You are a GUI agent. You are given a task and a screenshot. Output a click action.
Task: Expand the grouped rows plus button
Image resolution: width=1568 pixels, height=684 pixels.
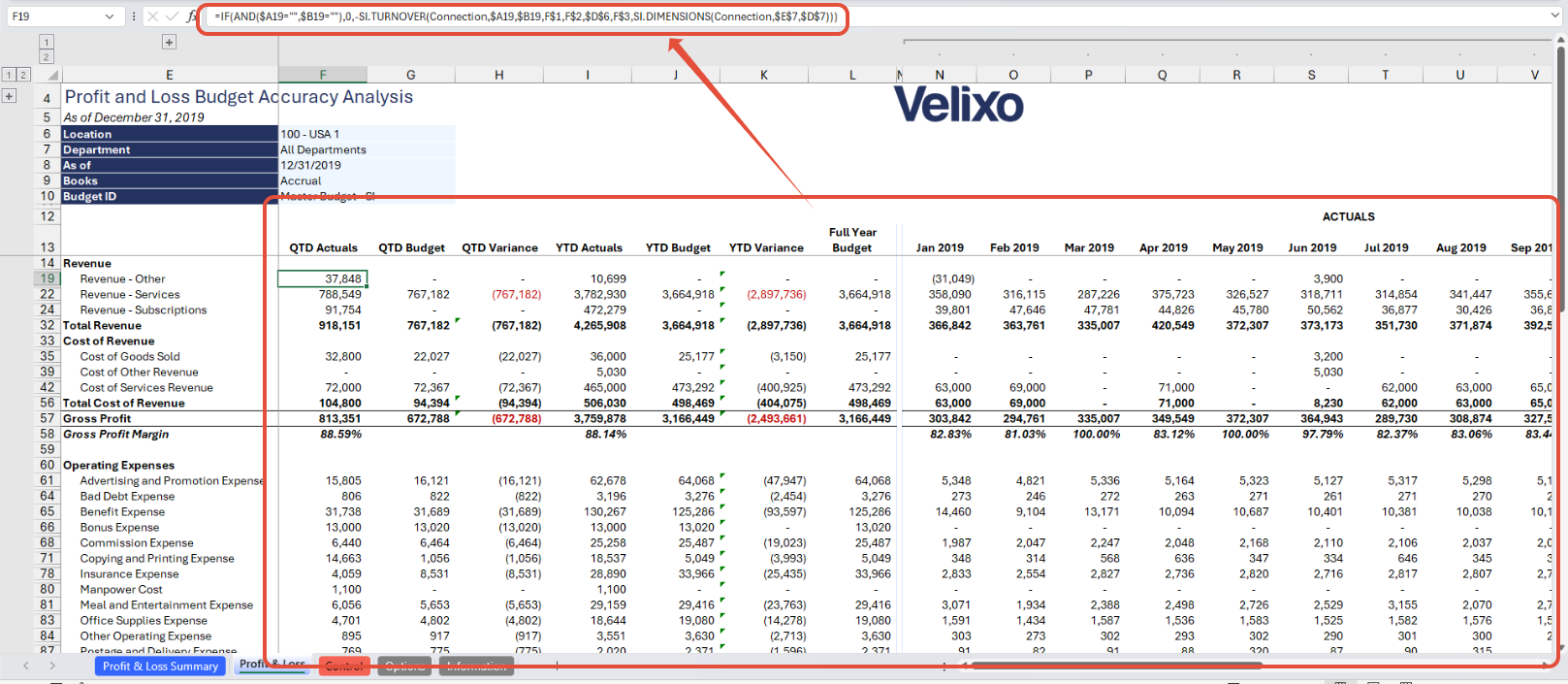9,96
